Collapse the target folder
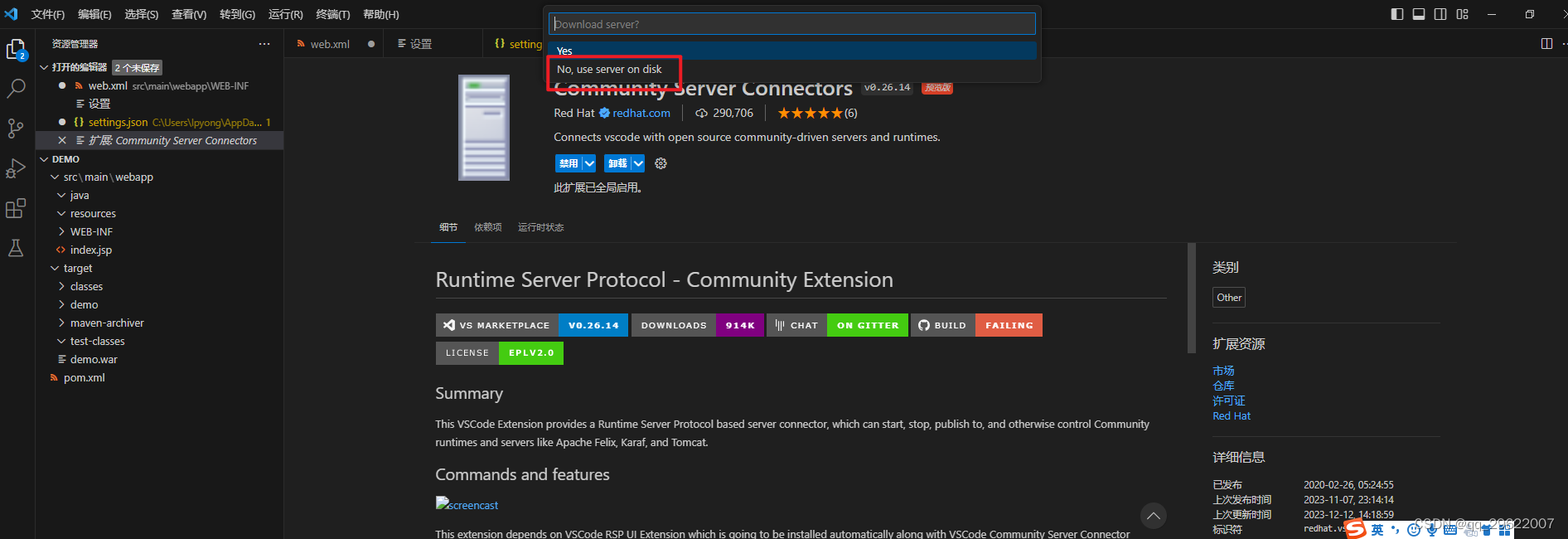This screenshot has height=539, width=1568. (55, 268)
